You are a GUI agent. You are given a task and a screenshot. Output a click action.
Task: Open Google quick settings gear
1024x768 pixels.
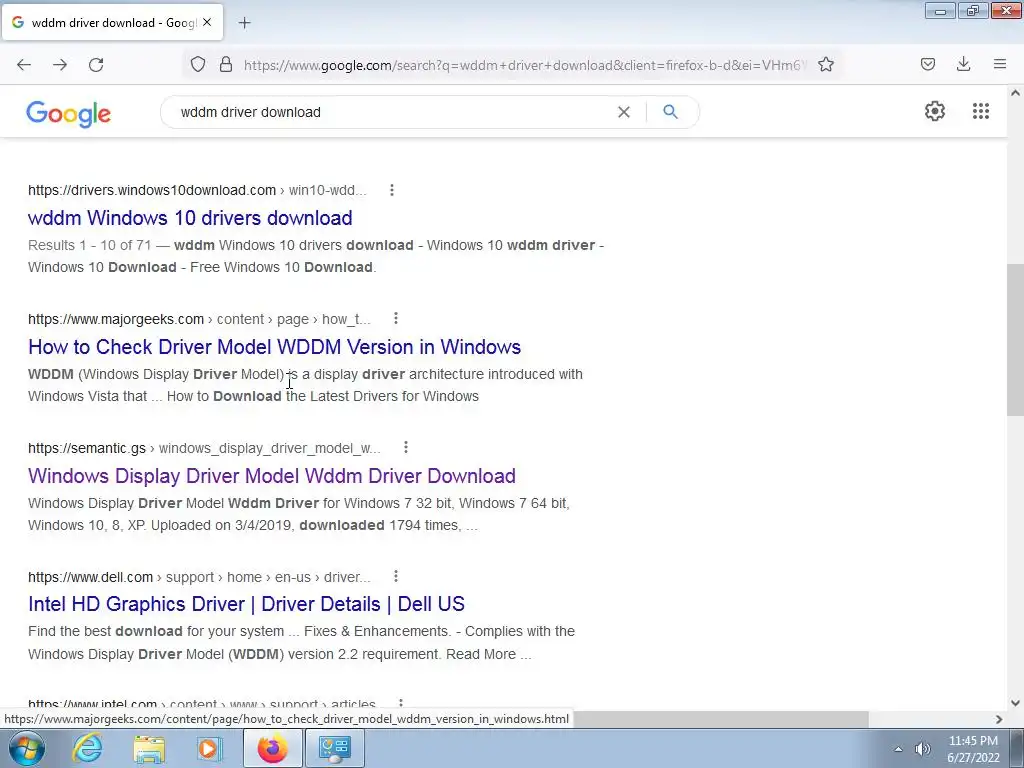(935, 111)
